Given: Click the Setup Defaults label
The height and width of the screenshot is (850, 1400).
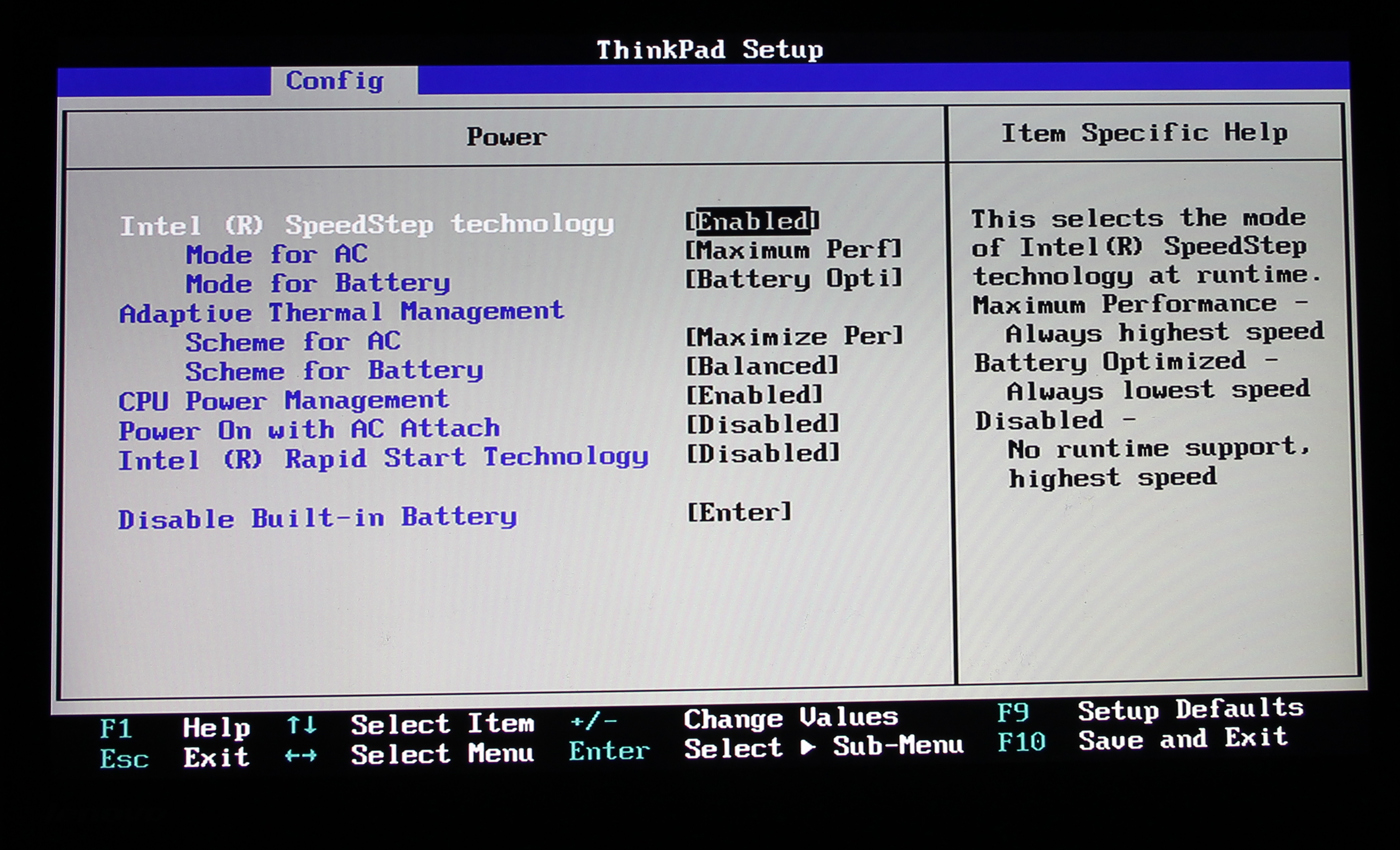Looking at the screenshot, I should 1191,710.
